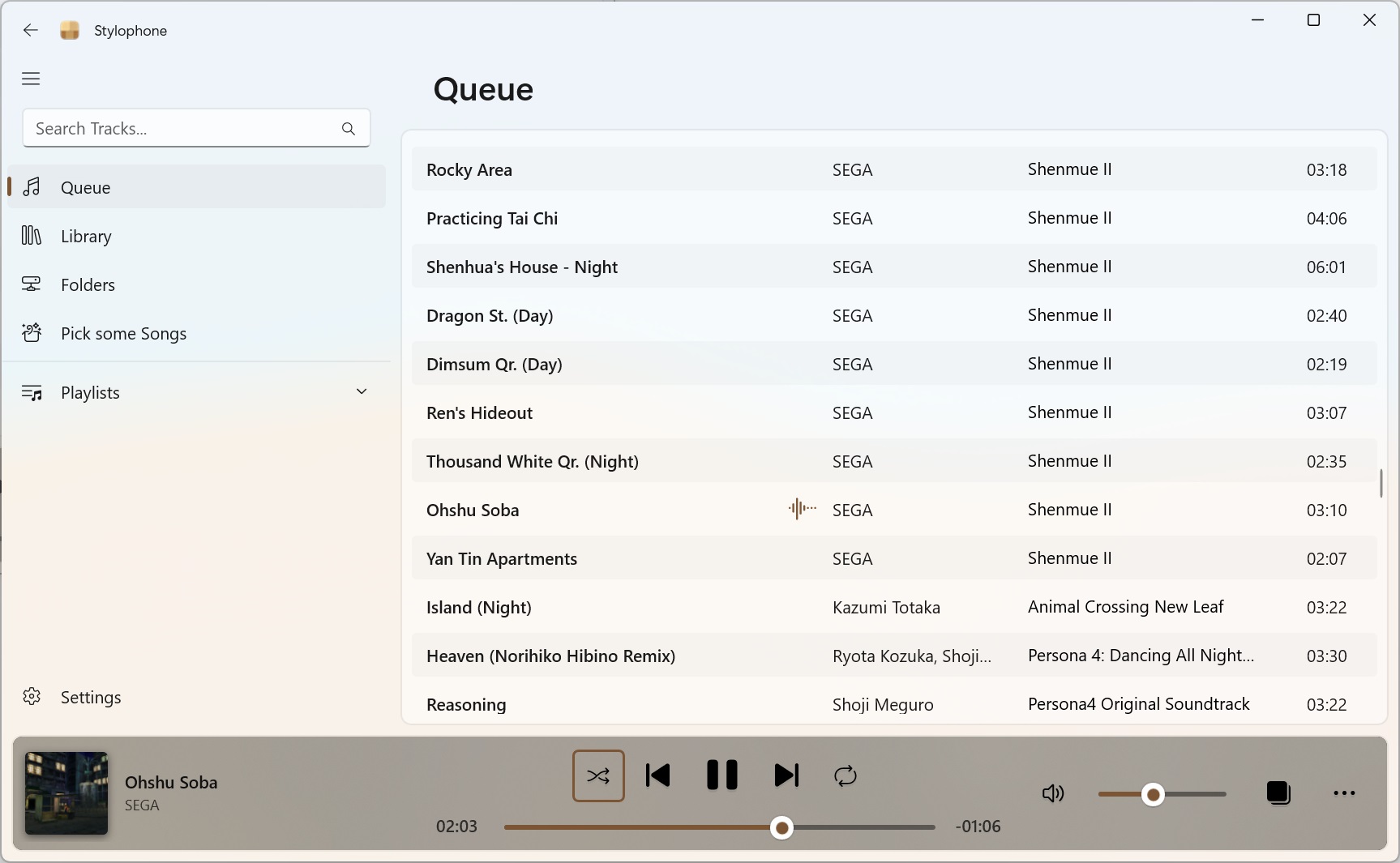Click the Search Tracks input field
The height and width of the screenshot is (863, 1400).
[x=196, y=128]
